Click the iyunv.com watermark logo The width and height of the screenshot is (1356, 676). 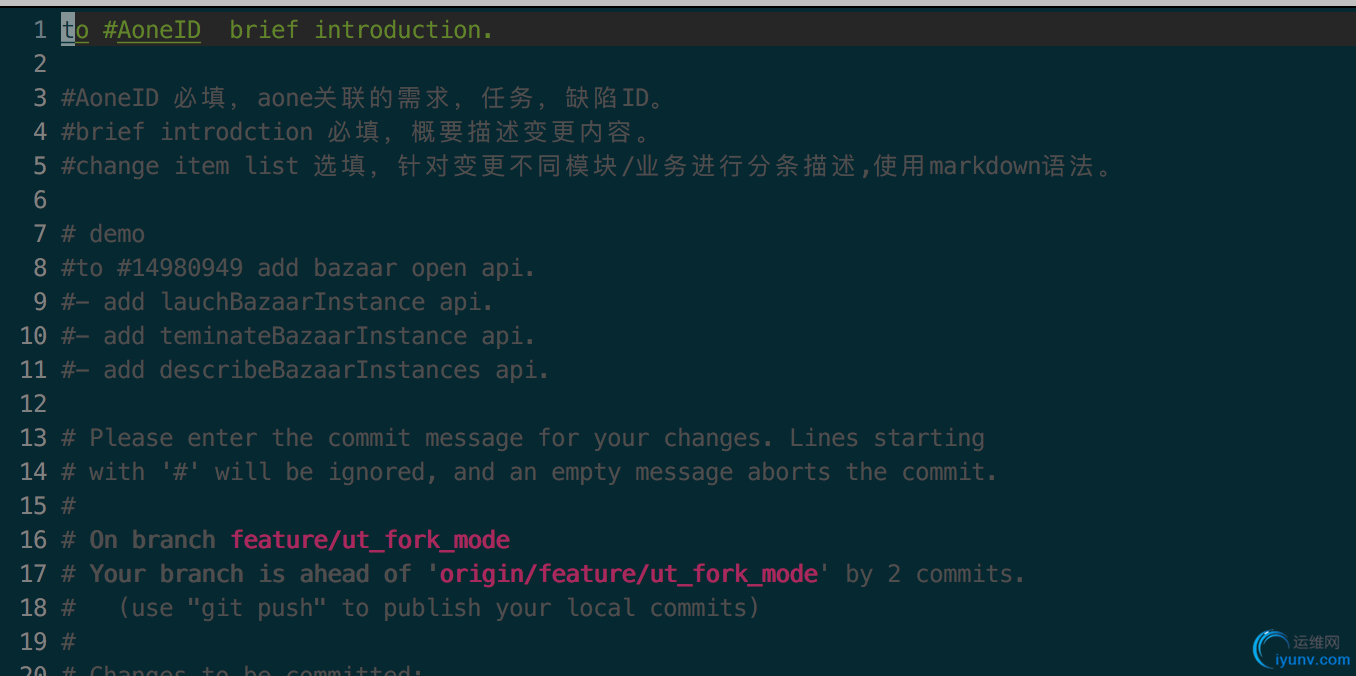pyautogui.click(x=1302, y=650)
